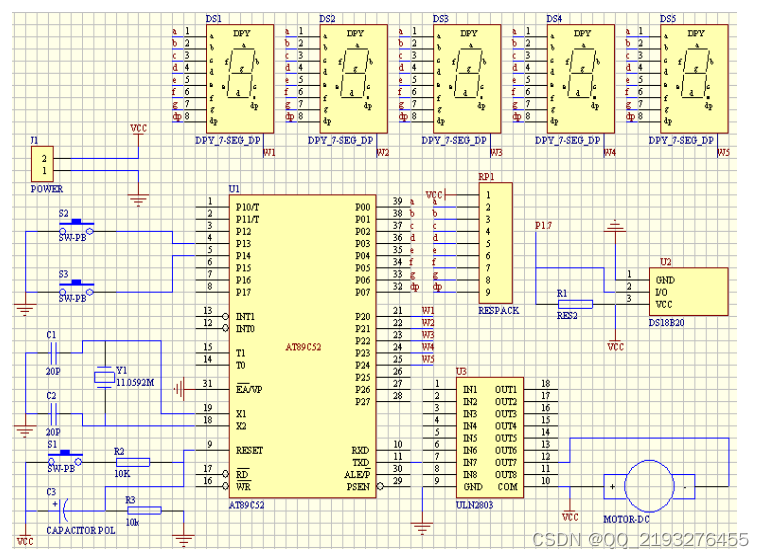The height and width of the screenshot is (559, 764).
Task: Select the DS1 seven-segment display symbol
Action: 240,78
